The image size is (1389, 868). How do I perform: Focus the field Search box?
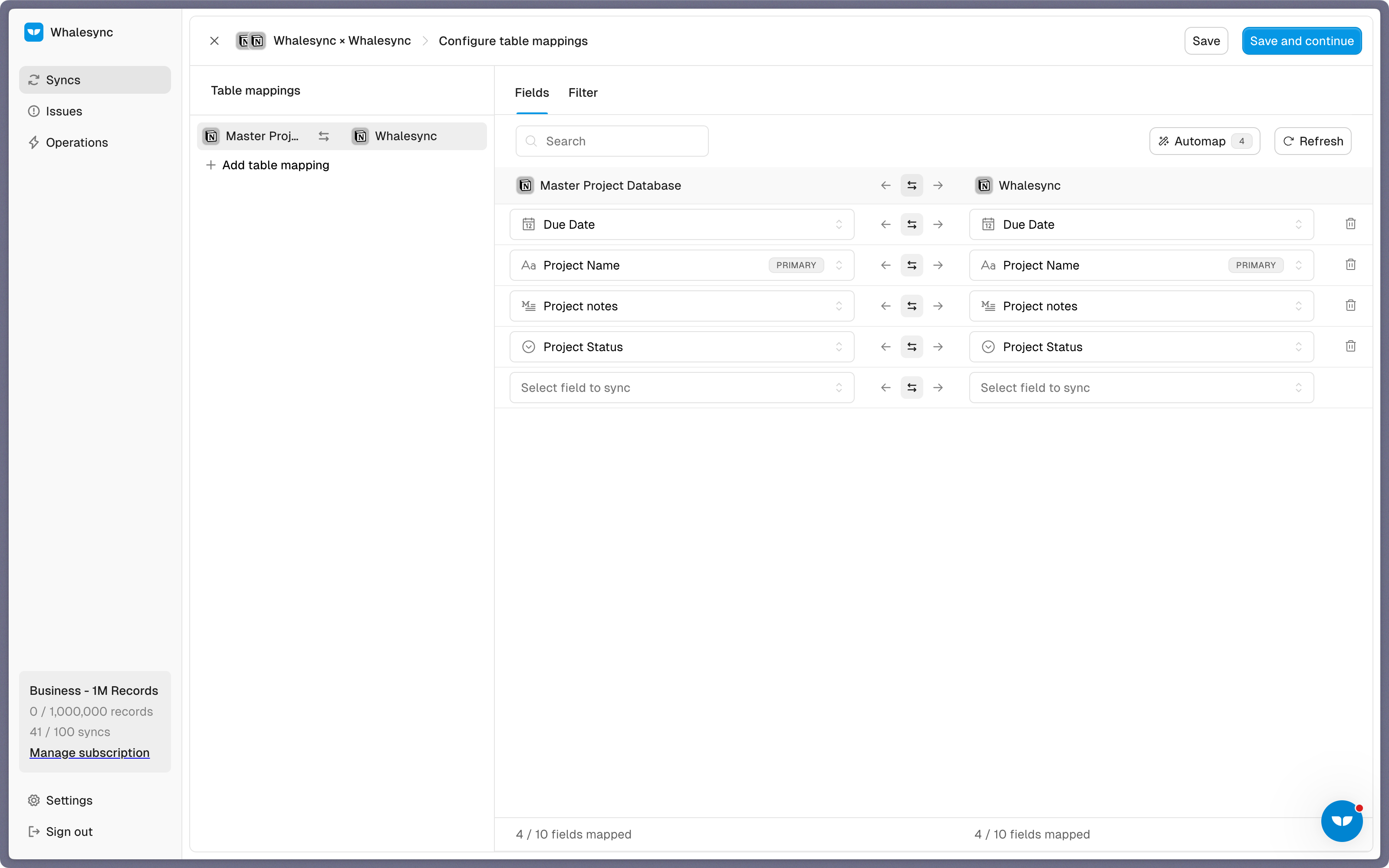(612, 141)
